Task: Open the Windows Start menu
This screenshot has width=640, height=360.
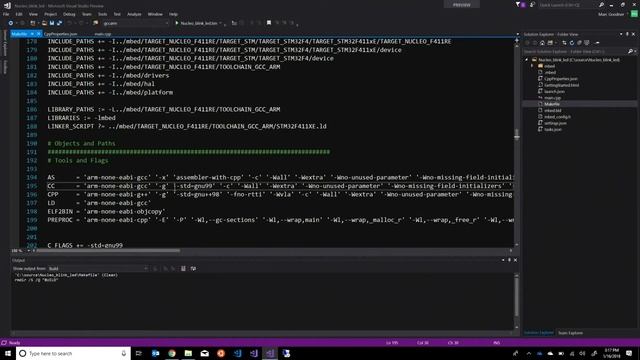Action: 8,353
